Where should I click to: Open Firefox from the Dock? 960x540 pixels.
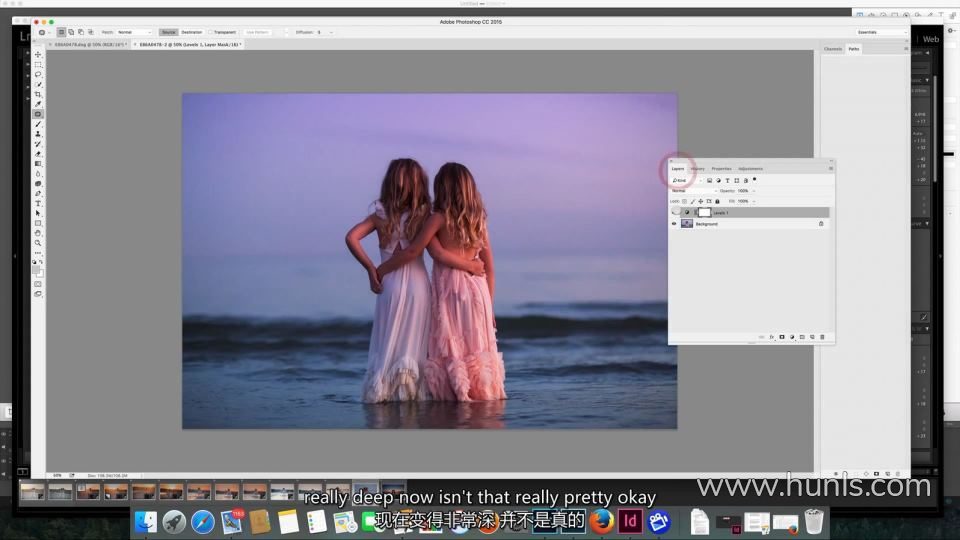(x=601, y=521)
